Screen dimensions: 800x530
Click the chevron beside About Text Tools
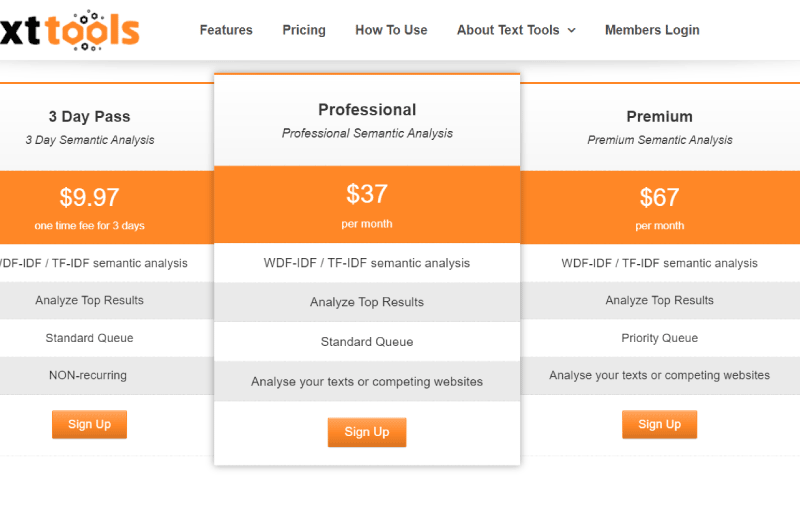(572, 31)
